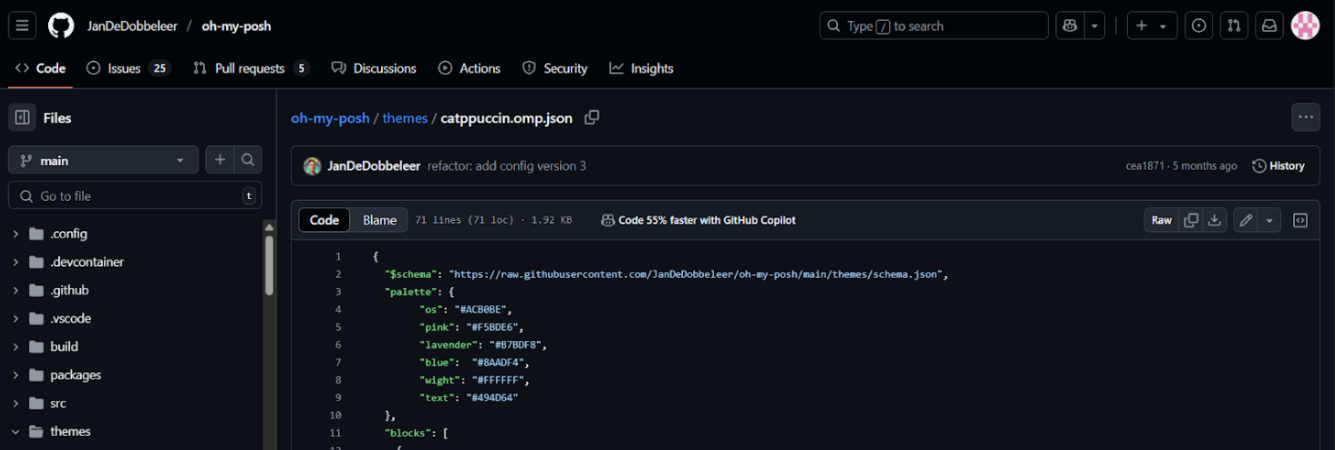The height and width of the screenshot is (450, 1335).
Task: Switch to the Security tab
Action: point(555,68)
